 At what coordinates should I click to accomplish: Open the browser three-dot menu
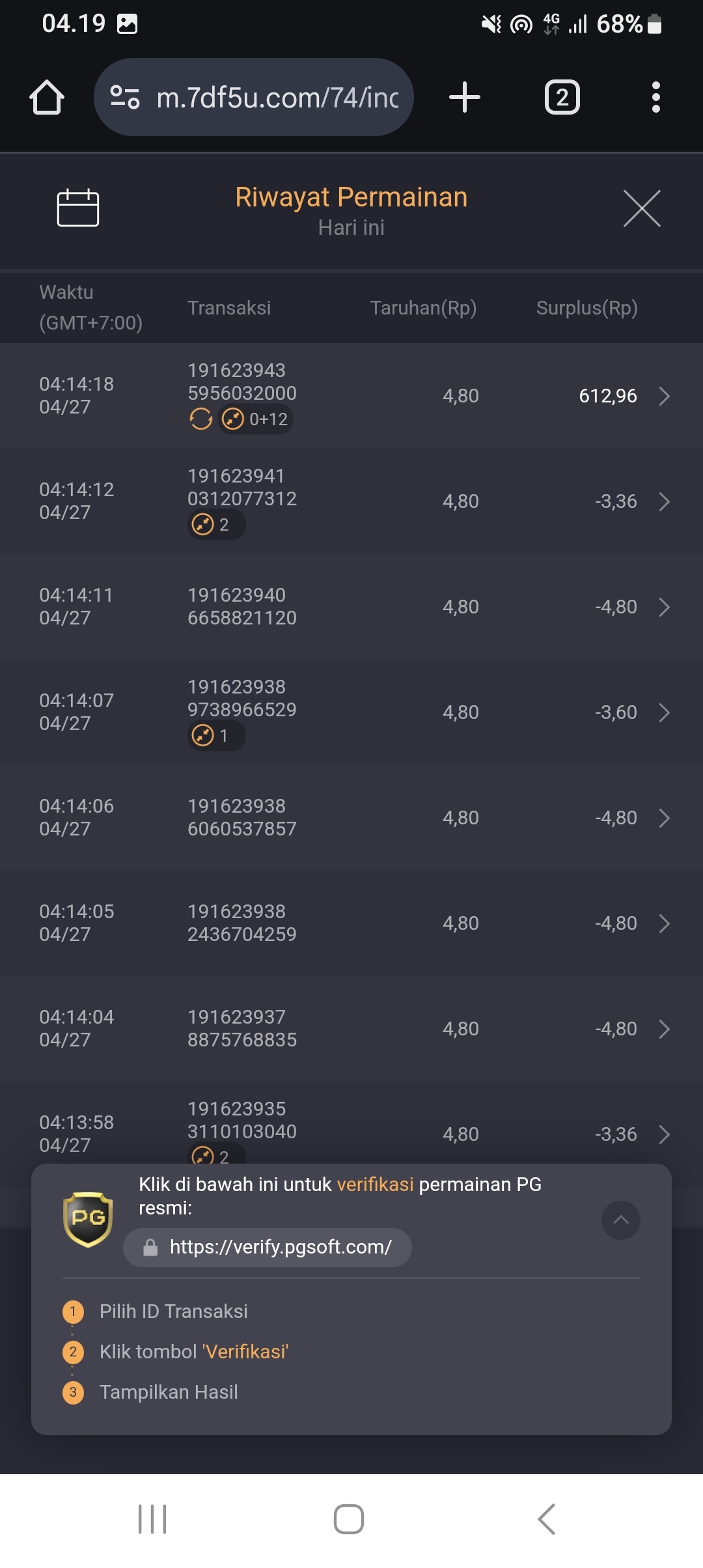[x=655, y=98]
